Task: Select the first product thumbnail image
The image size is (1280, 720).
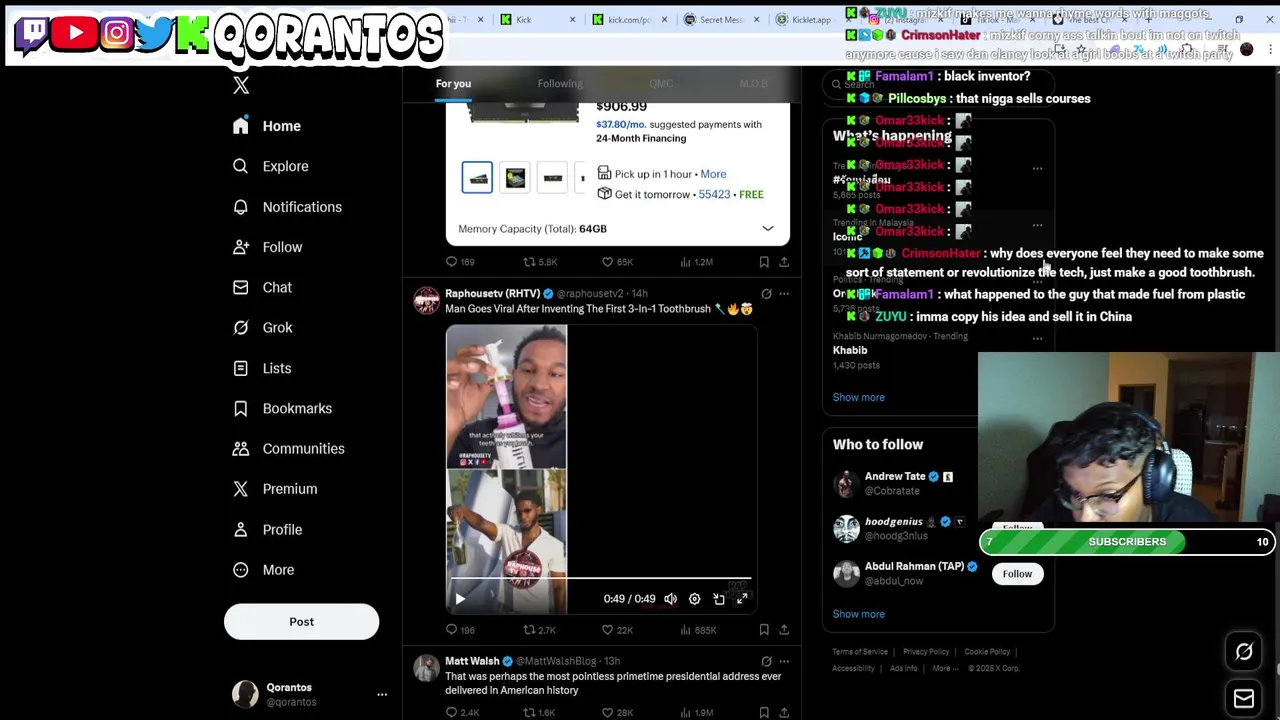Action: pos(477,177)
